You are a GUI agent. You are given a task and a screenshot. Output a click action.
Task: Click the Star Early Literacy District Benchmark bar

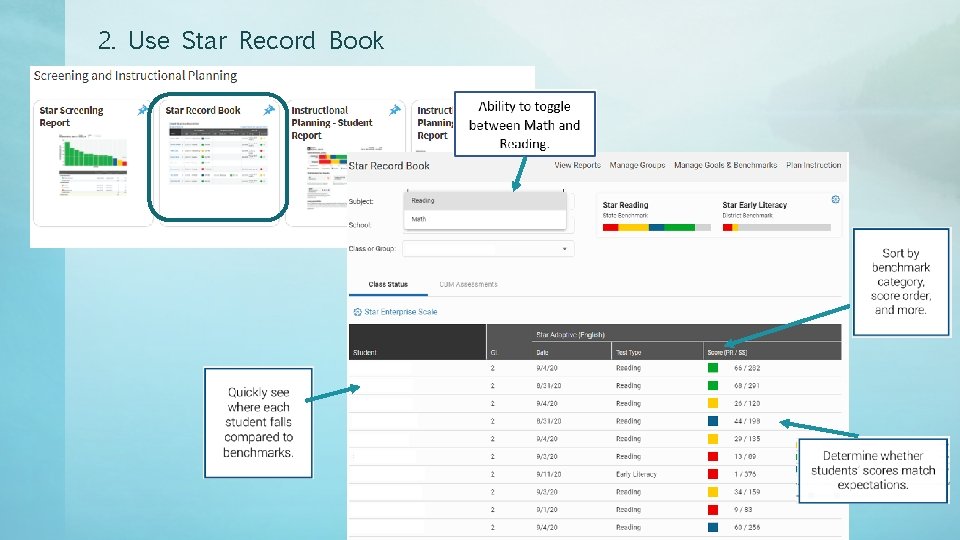[x=776, y=228]
